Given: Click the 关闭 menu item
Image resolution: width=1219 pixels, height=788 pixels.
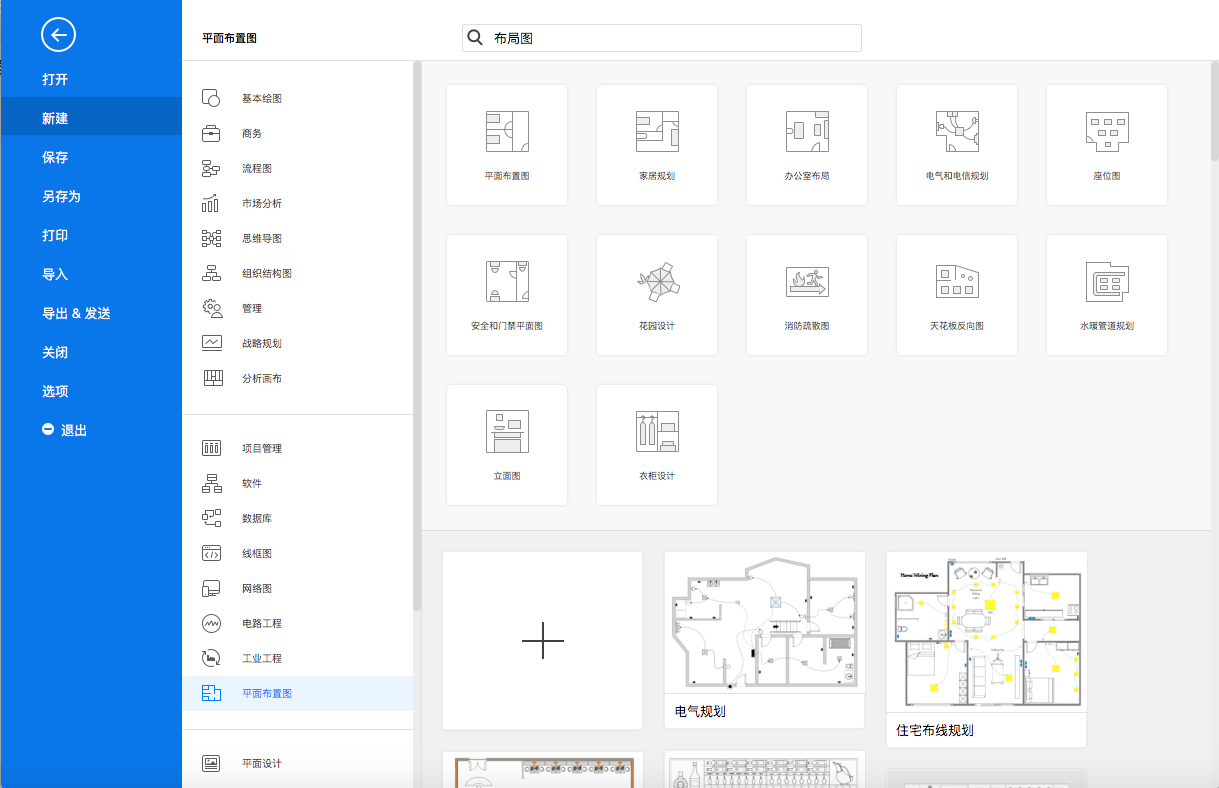Looking at the screenshot, I should tap(91, 352).
